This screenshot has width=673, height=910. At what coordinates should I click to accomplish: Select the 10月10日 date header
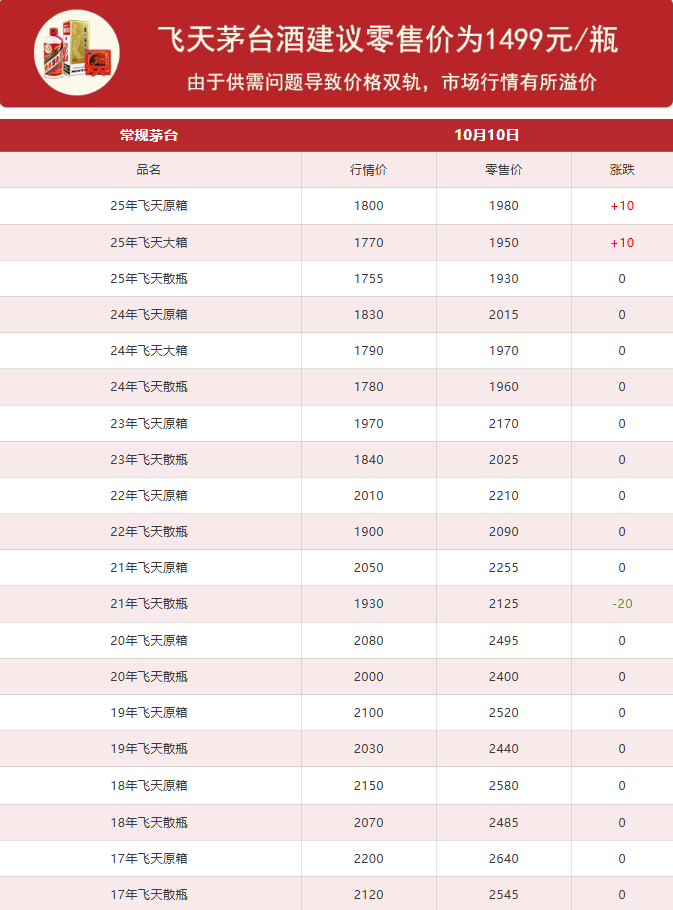pos(486,135)
